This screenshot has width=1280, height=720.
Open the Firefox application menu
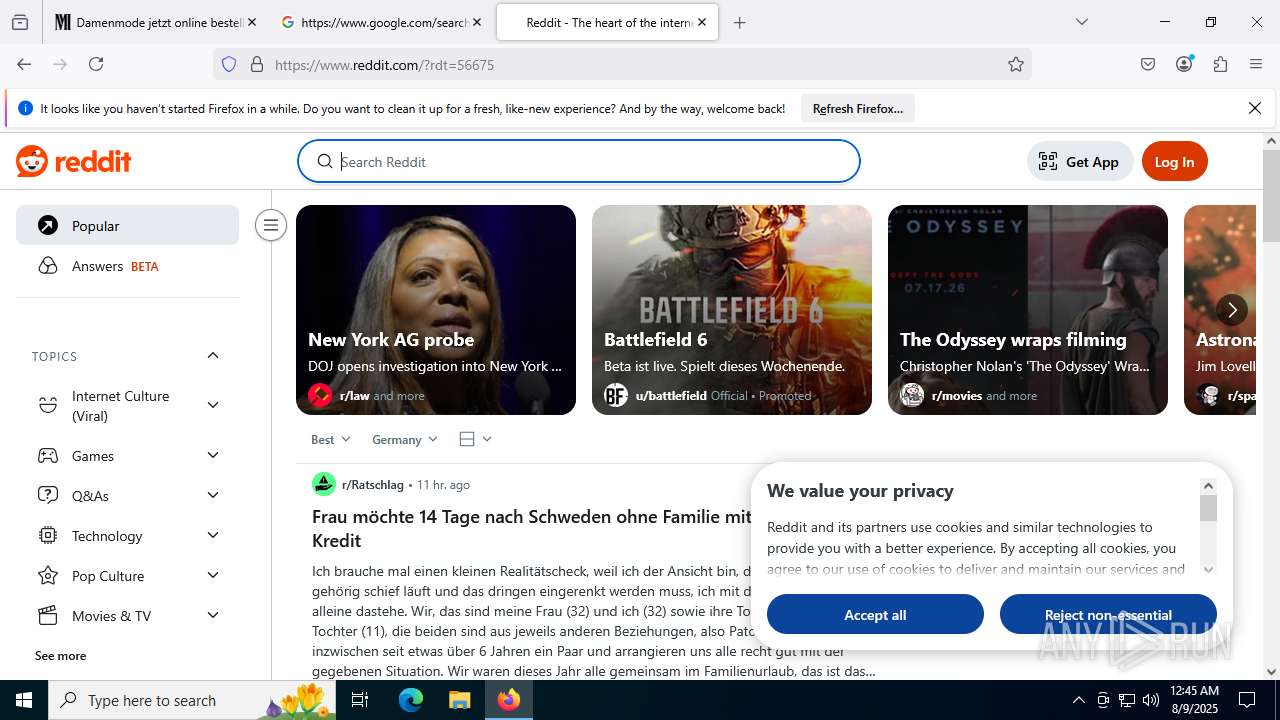(x=1256, y=64)
